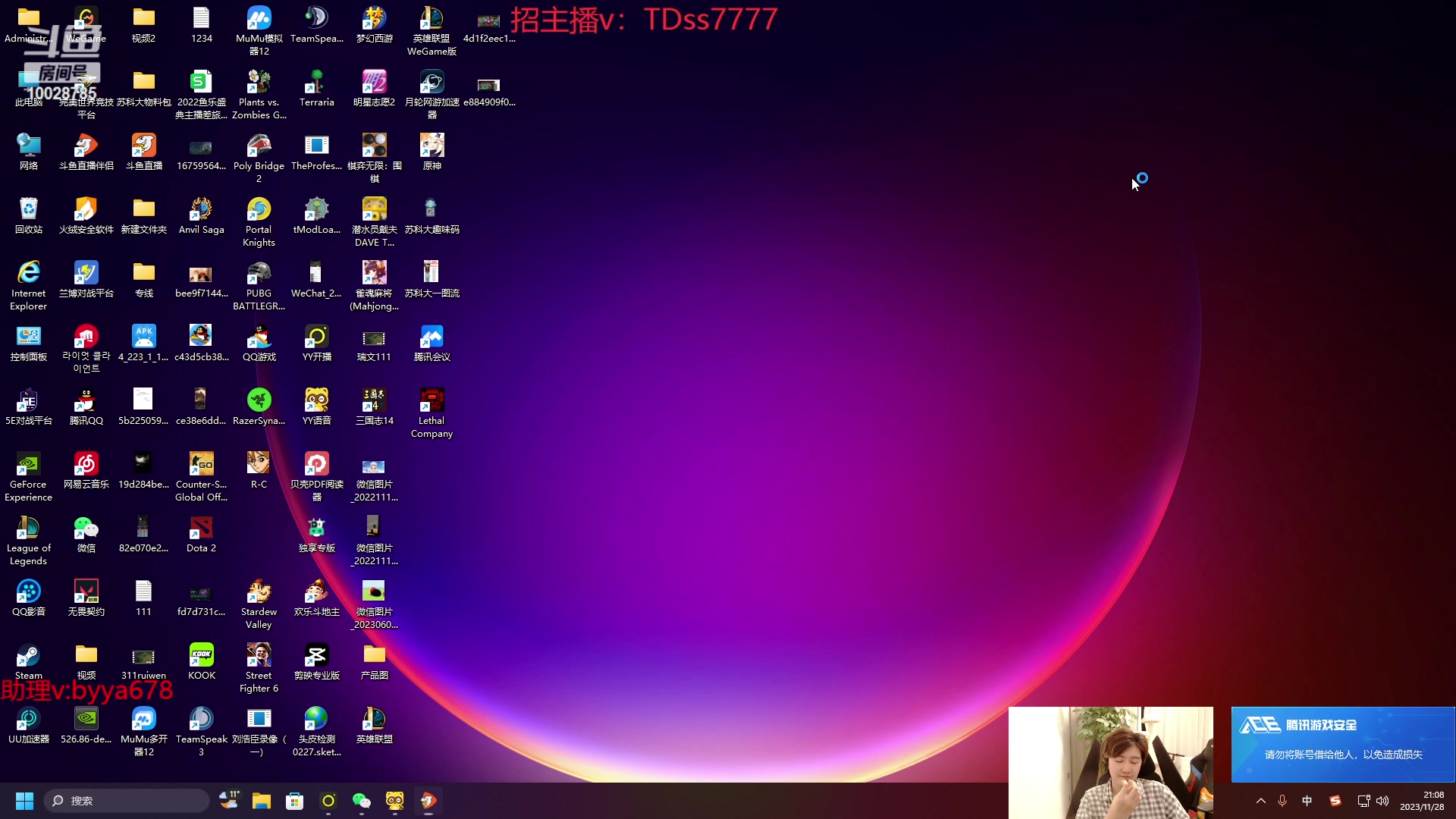Image resolution: width=1456 pixels, height=819 pixels.
Task: Open the volume control in the tray
Action: pyautogui.click(x=1382, y=801)
